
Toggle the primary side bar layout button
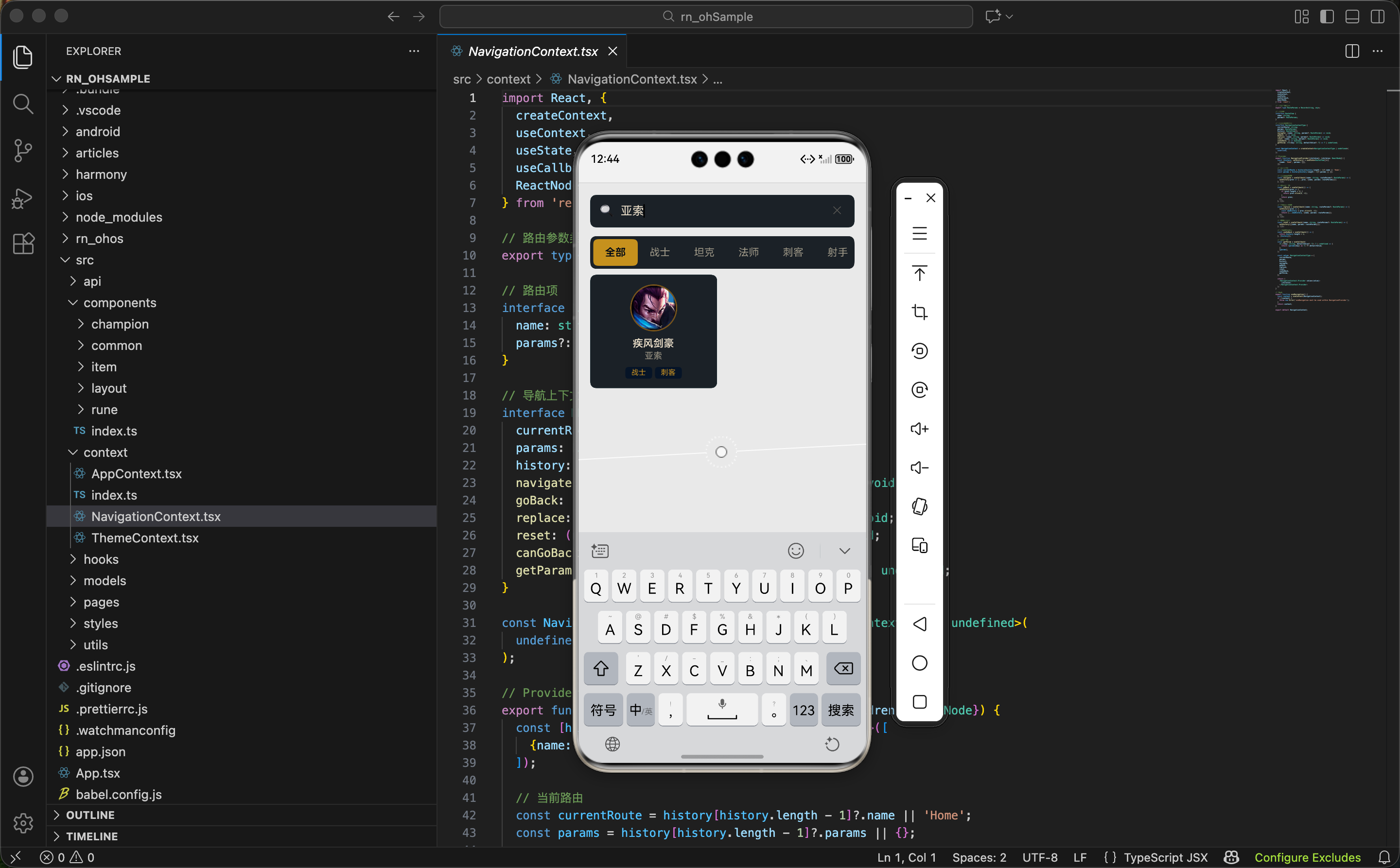[x=1327, y=17]
